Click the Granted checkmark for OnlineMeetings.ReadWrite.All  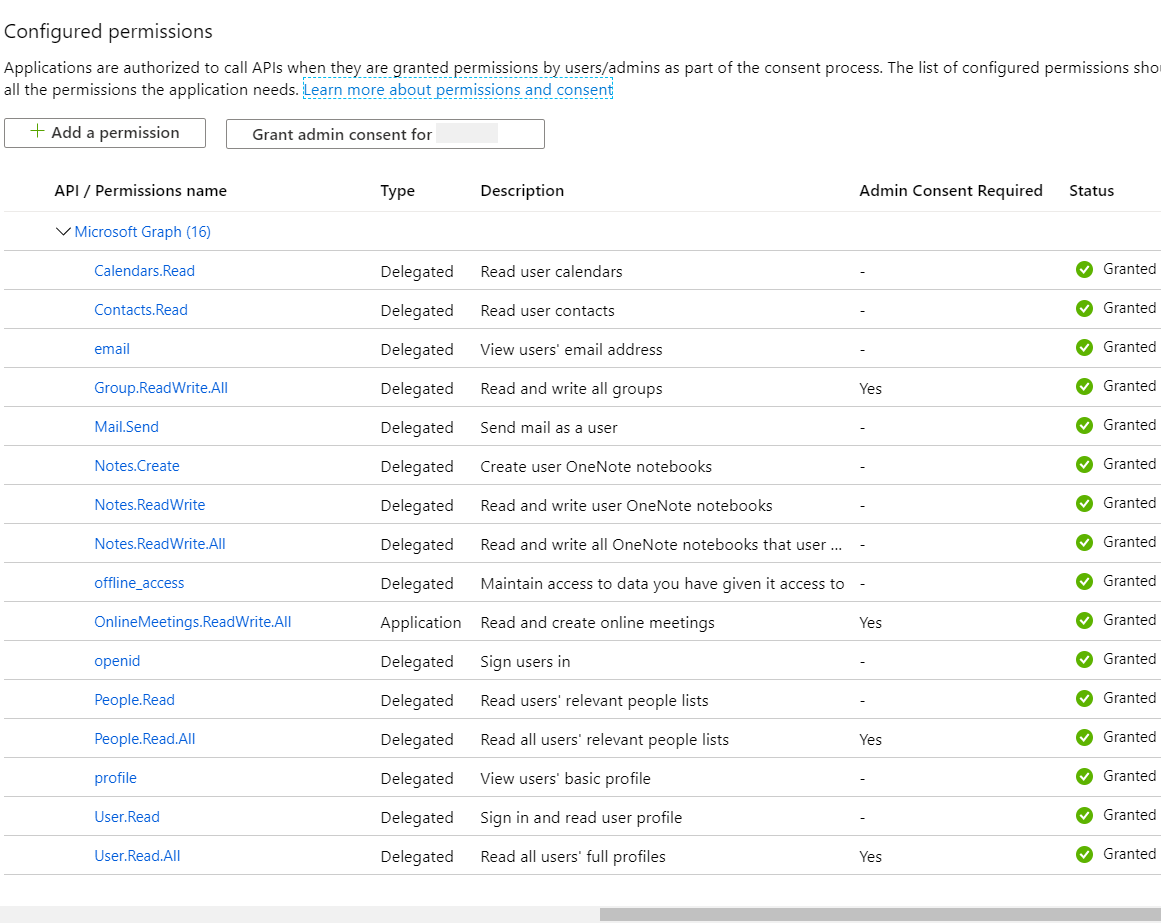pyautogui.click(x=1084, y=621)
